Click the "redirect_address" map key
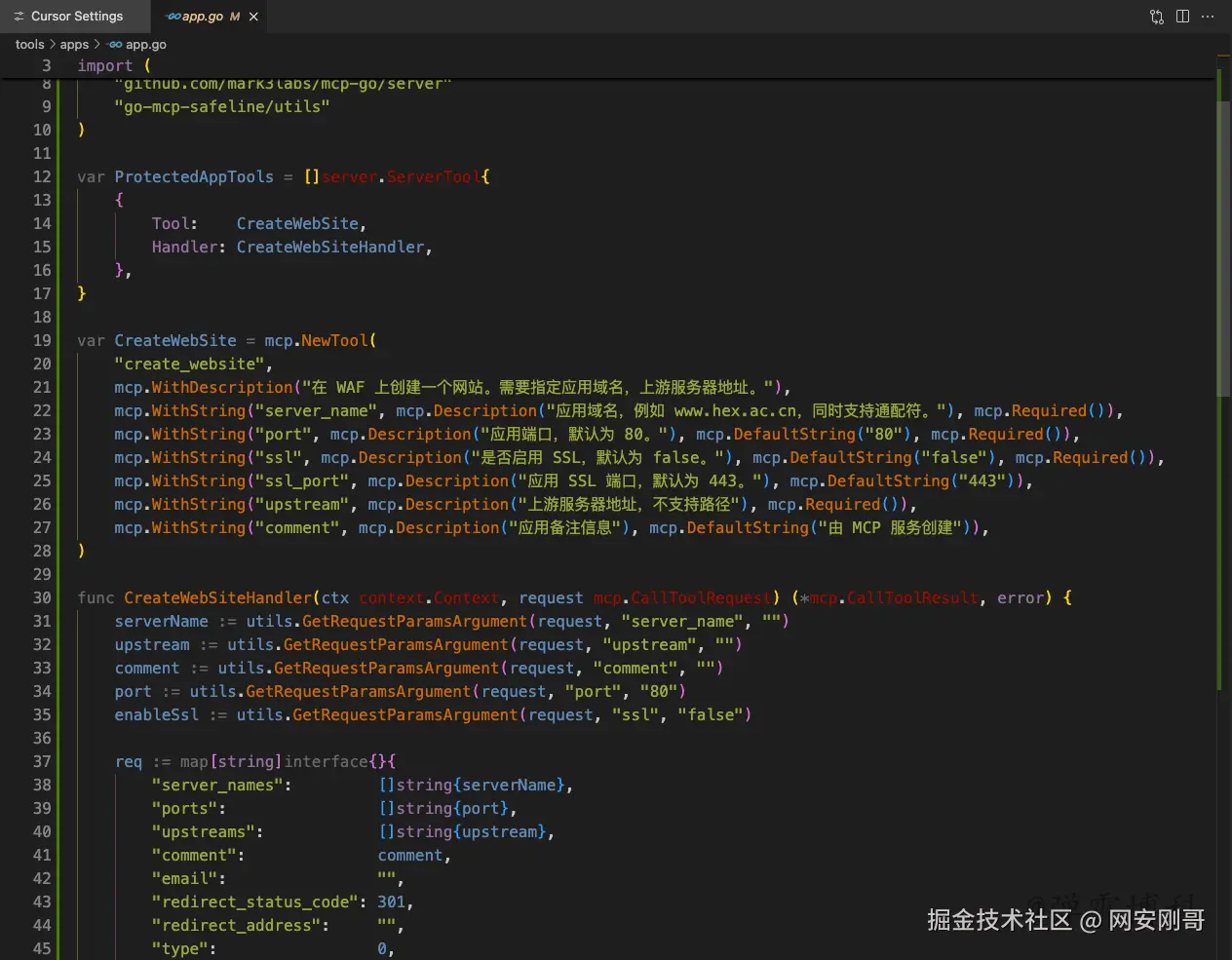Image resolution: width=1232 pixels, height=960 pixels. [x=240, y=926]
